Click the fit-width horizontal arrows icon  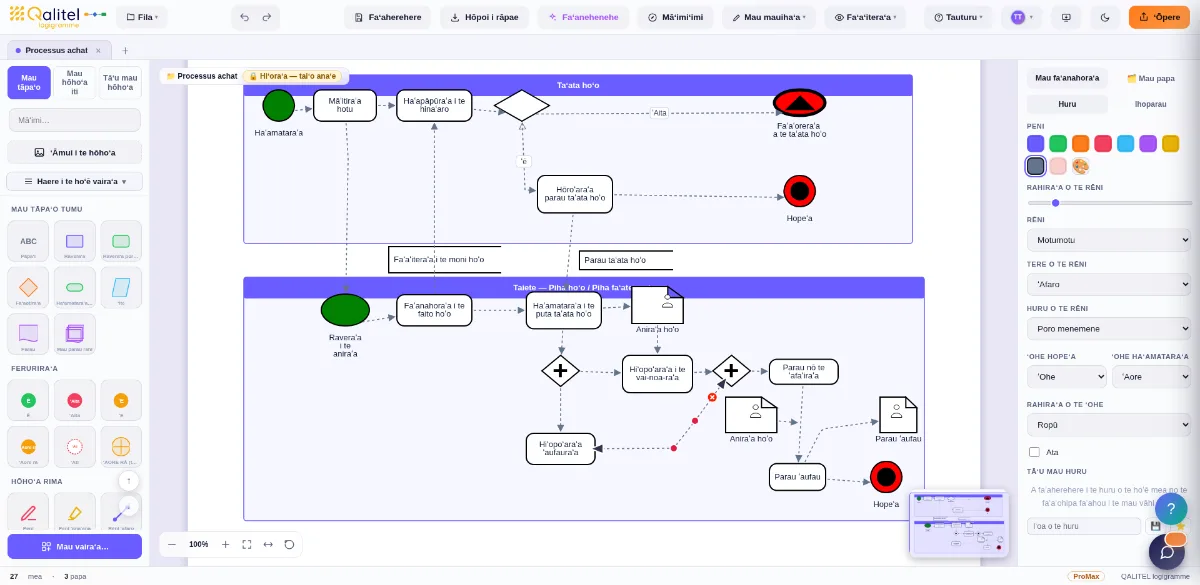268,544
